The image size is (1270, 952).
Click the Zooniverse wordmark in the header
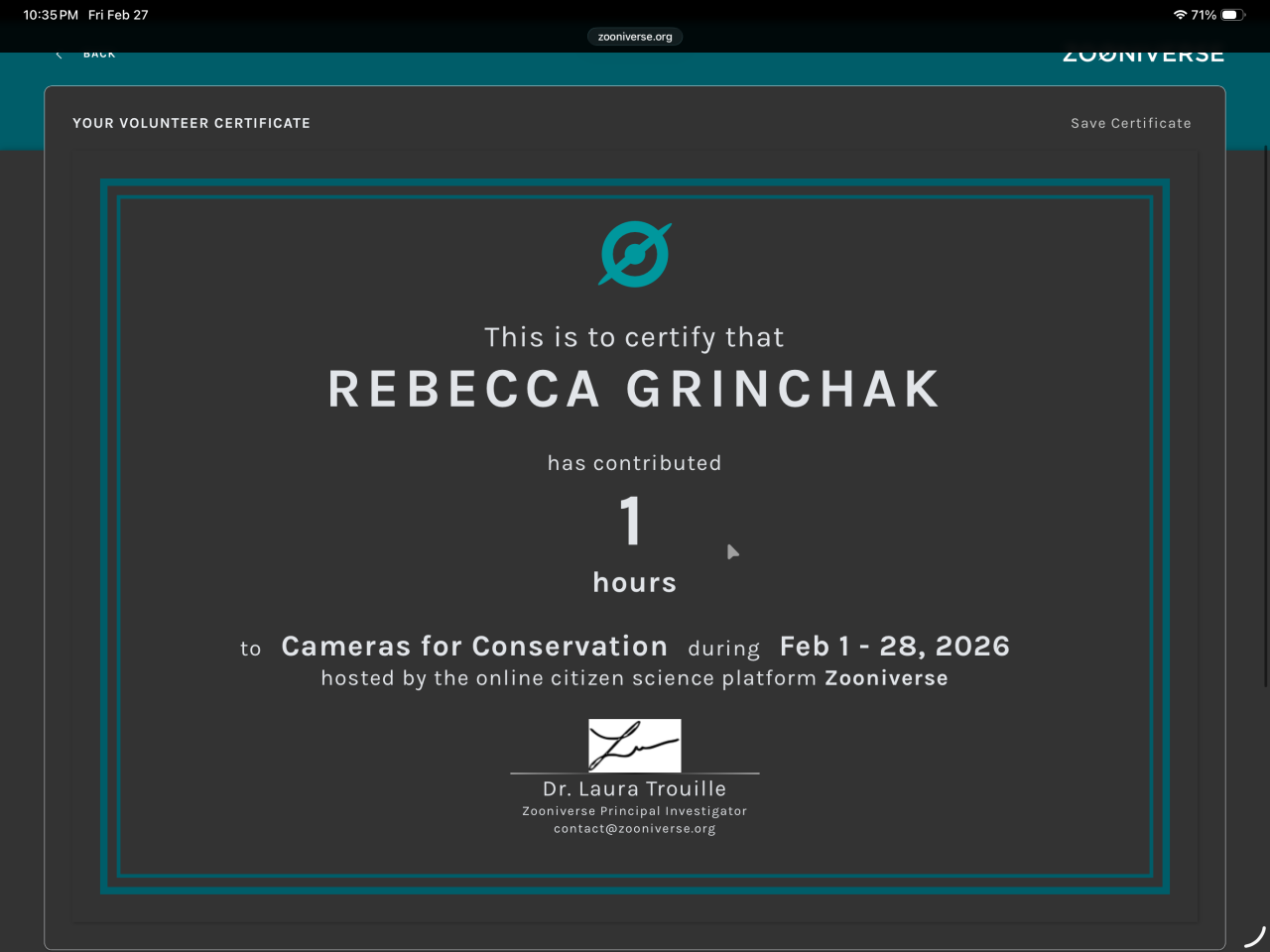tap(1143, 57)
